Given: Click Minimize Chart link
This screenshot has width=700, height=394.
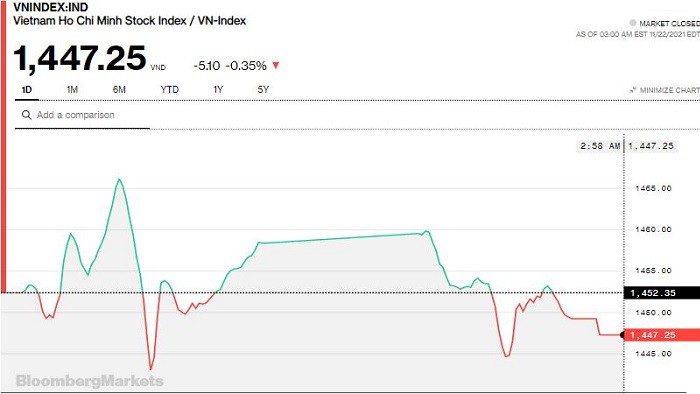Looking at the screenshot, I should coord(670,90).
